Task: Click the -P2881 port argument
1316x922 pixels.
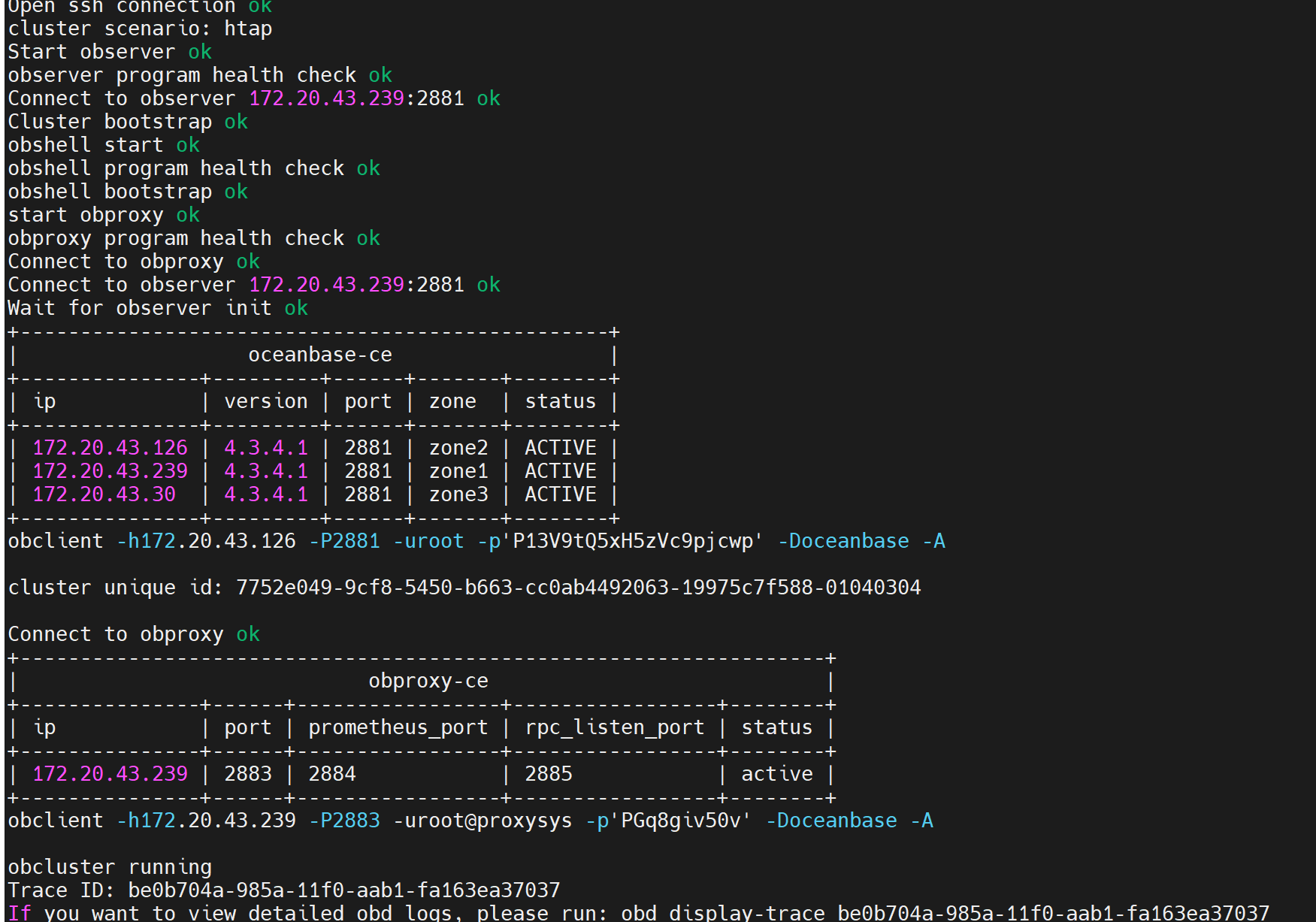Action: [x=344, y=542]
